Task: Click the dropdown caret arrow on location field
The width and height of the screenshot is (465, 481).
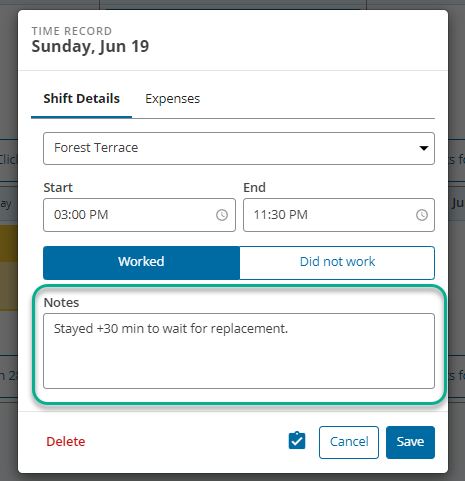Action: point(424,148)
